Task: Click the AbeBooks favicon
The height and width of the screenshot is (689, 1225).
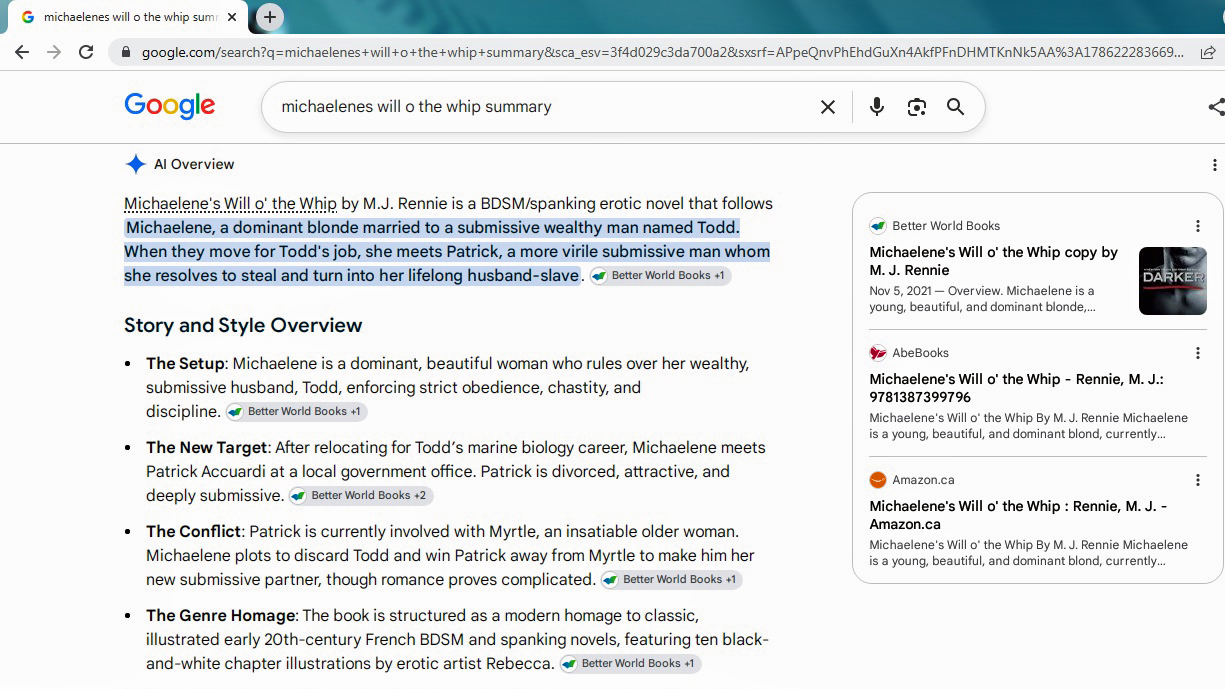Action: [878, 353]
